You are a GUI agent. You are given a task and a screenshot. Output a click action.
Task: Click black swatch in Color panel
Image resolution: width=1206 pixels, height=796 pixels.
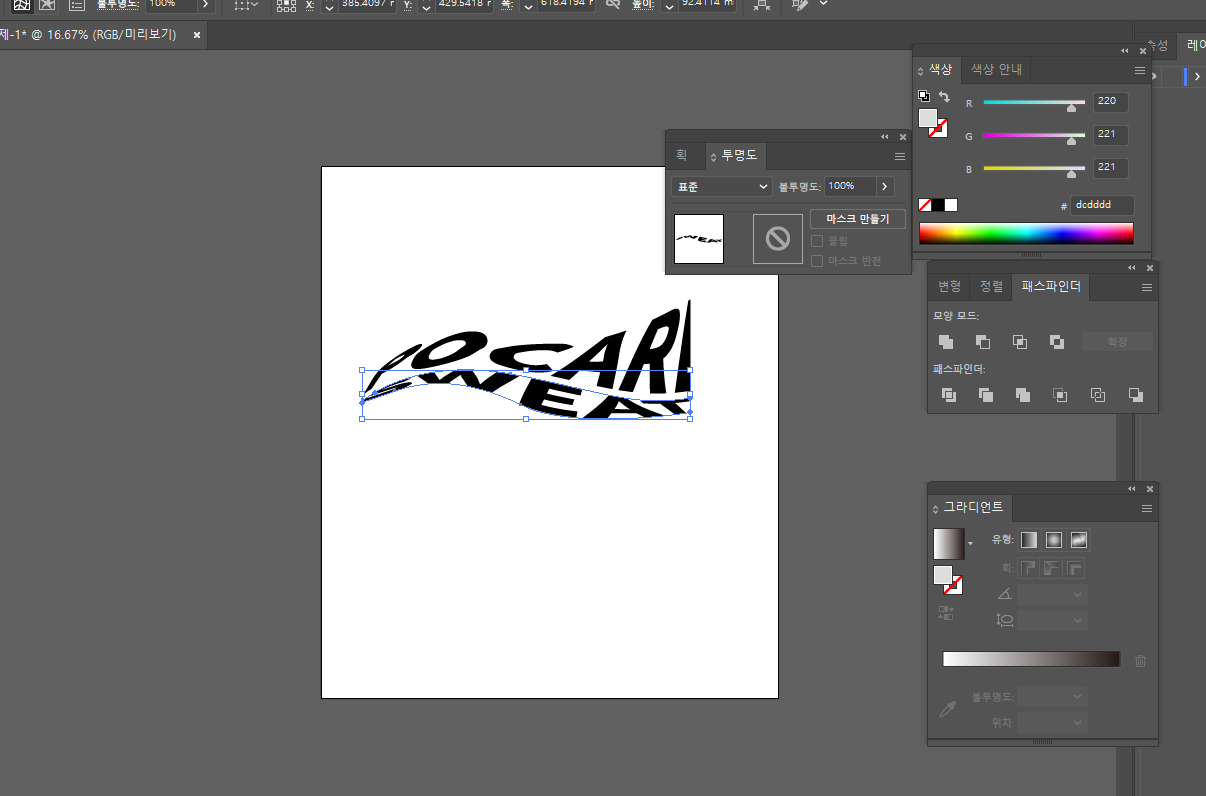tap(938, 205)
